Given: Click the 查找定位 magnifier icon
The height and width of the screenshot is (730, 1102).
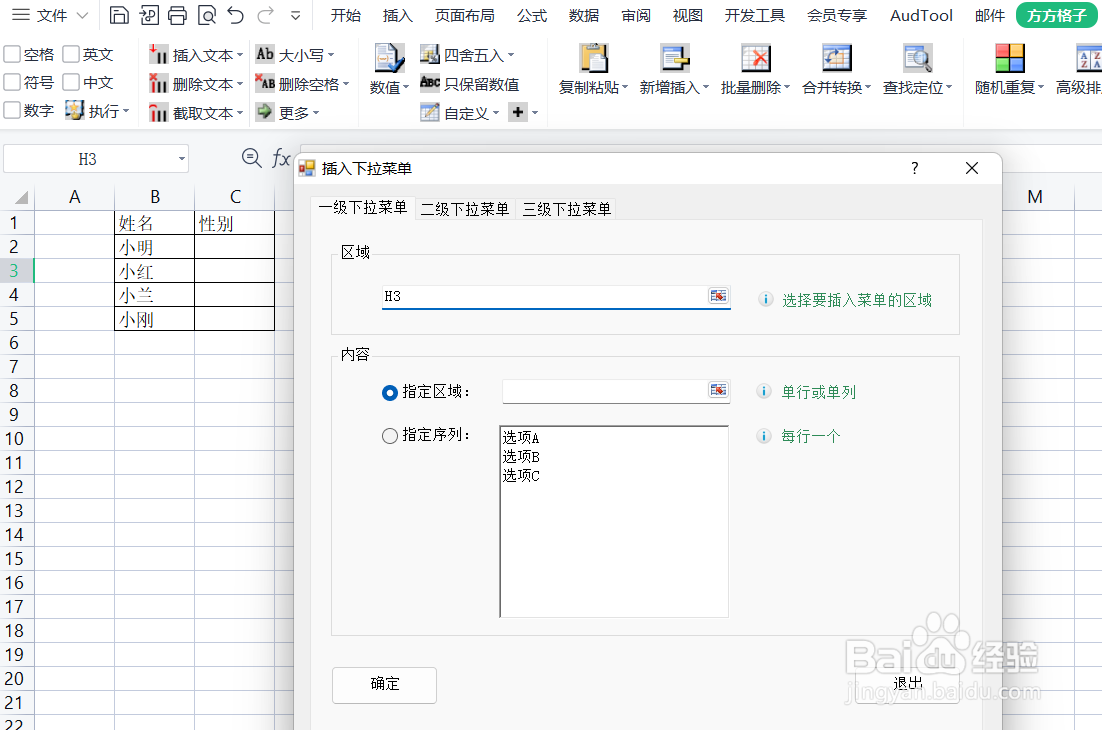Looking at the screenshot, I should click(x=917, y=58).
